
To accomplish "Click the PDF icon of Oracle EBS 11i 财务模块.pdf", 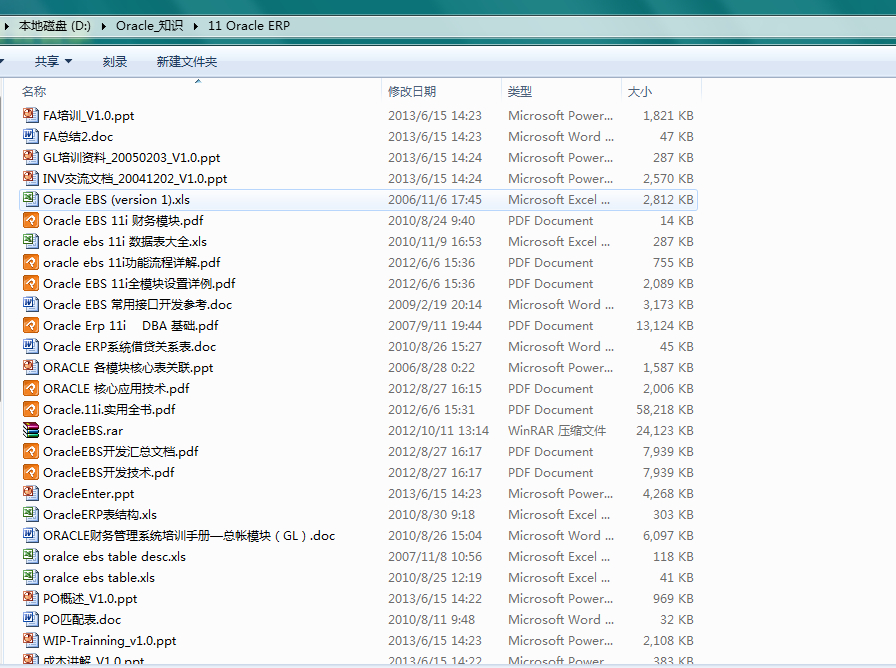I will pyautogui.click(x=30, y=220).
